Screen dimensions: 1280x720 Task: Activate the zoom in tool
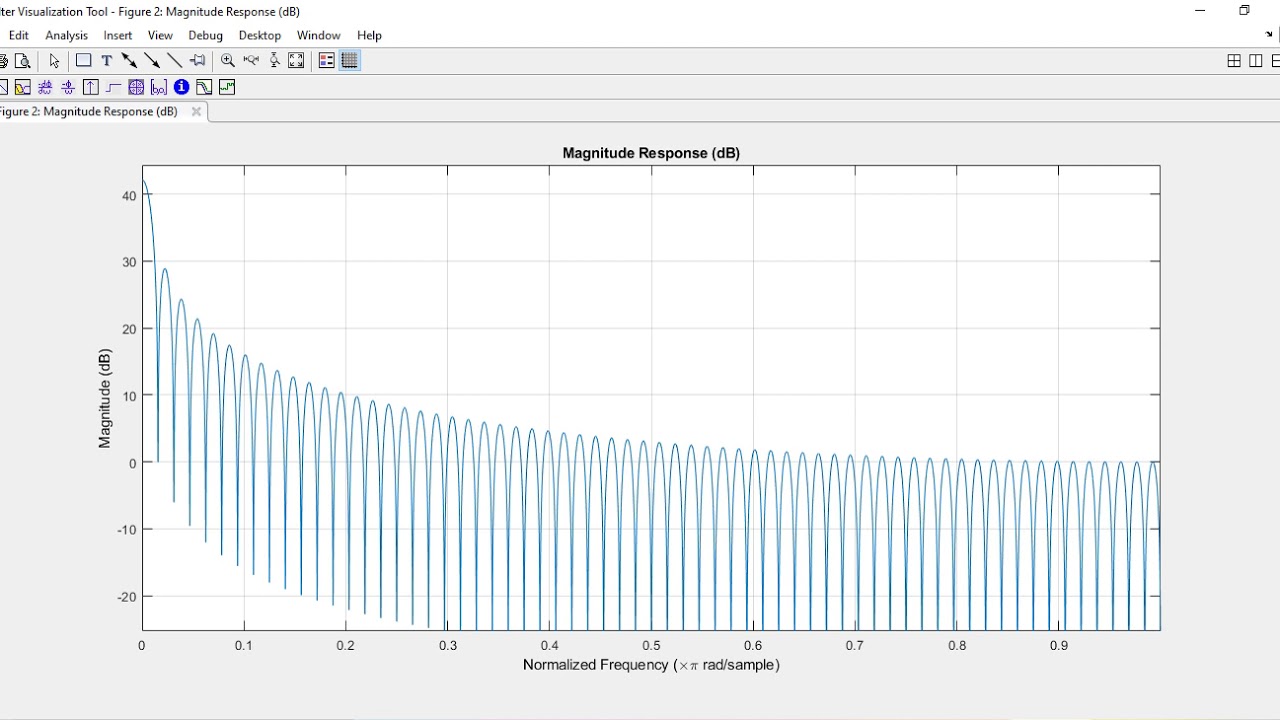tap(228, 60)
